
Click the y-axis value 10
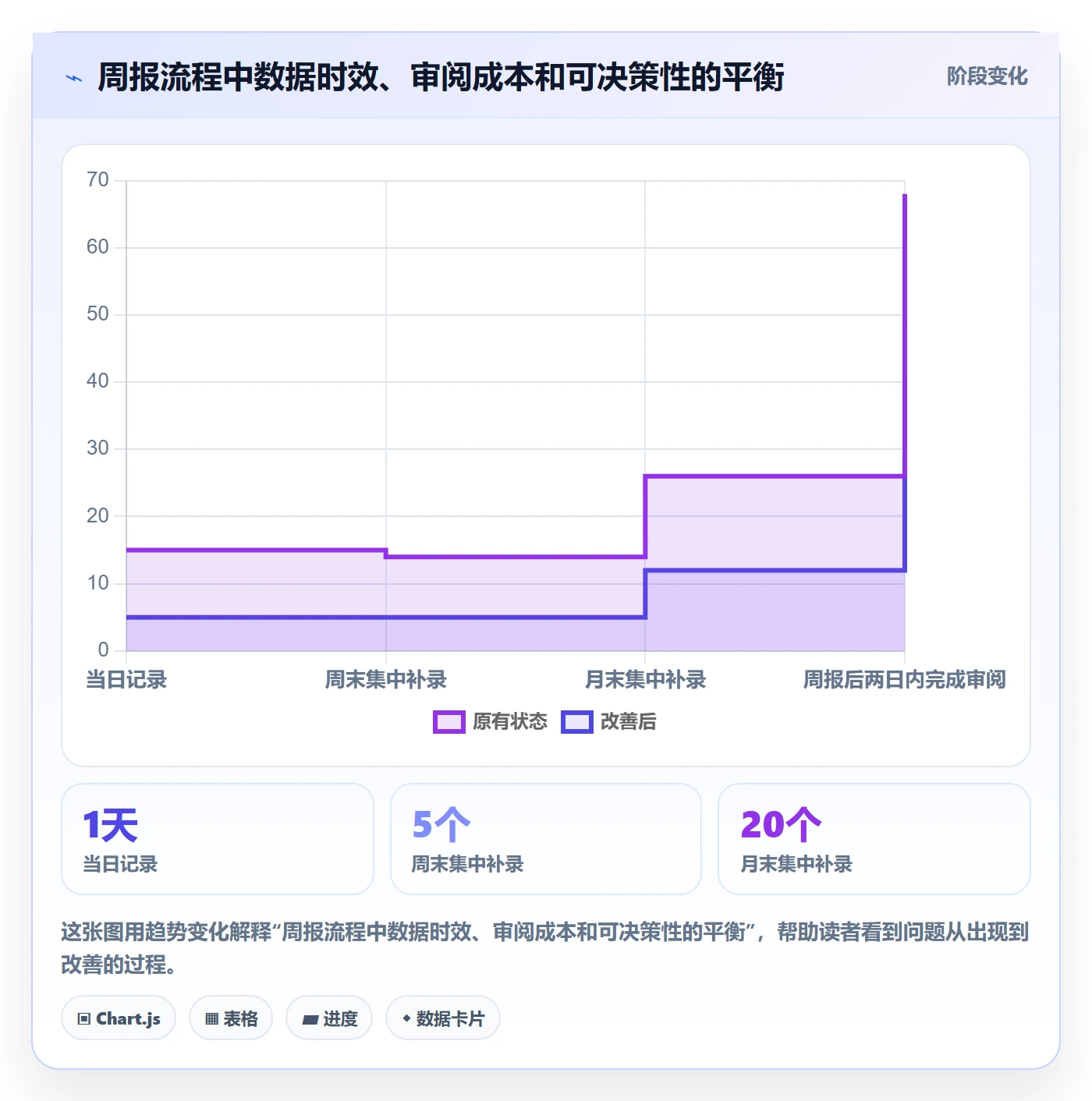tap(97, 582)
